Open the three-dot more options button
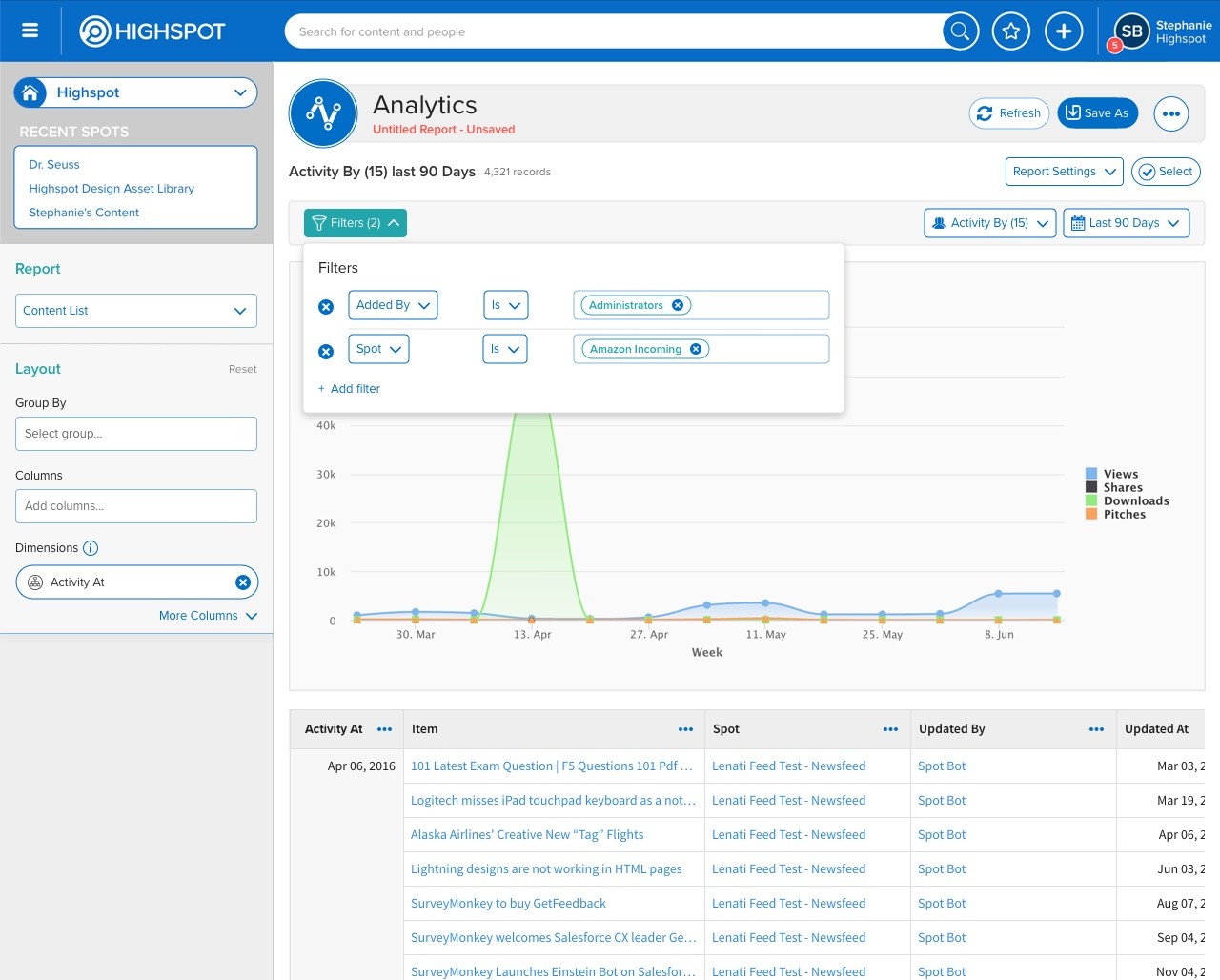Image resolution: width=1220 pixels, height=980 pixels. (1171, 113)
